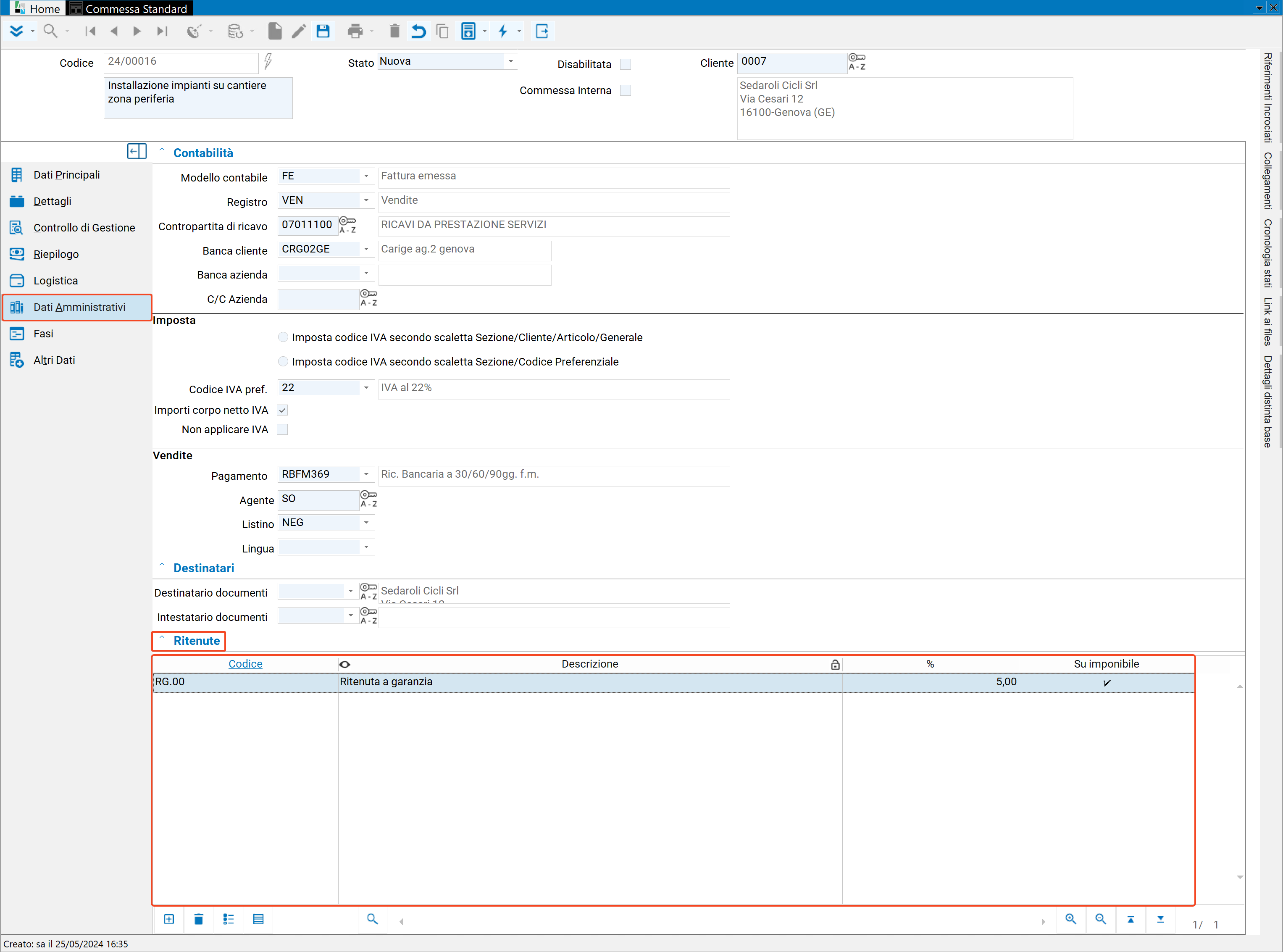Screen dimensions: 1283x952
Task: Click the Duplicate copy icon in toolbar
Action: point(442,31)
